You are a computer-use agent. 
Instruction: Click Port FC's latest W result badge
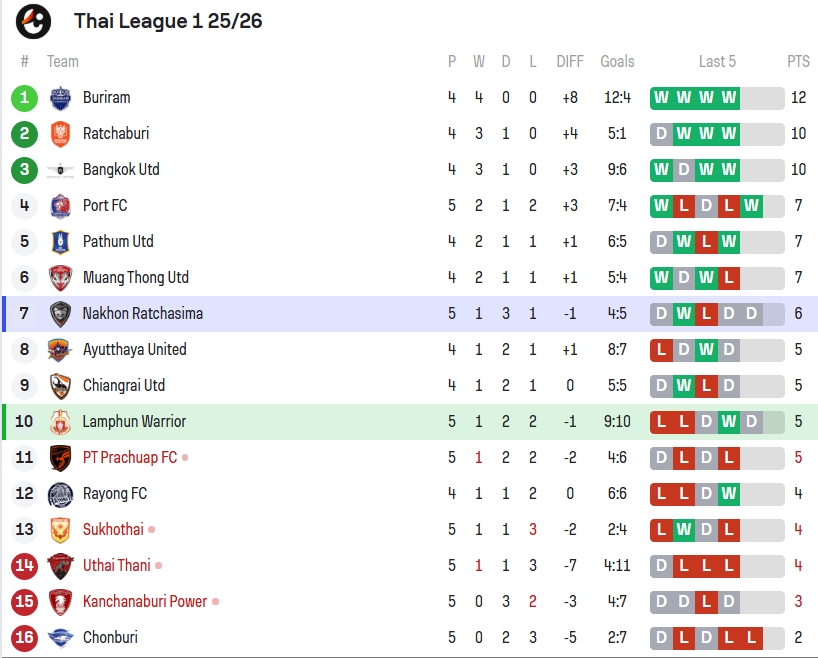tap(751, 206)
